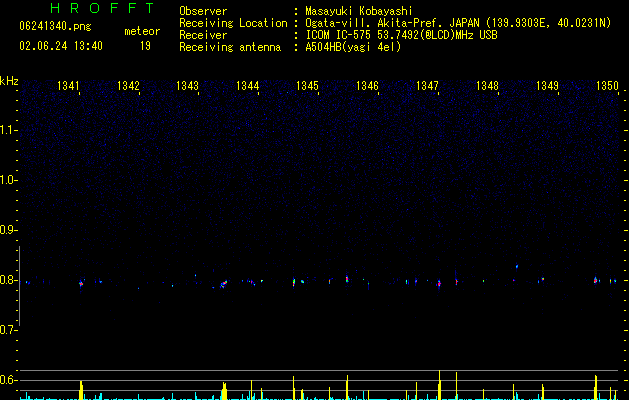Click time marker 1343

187,85
